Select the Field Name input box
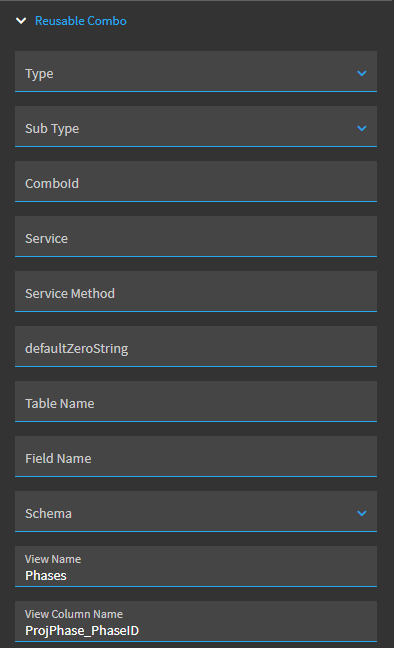Screen dimensions: 394x648 point(196,456)
